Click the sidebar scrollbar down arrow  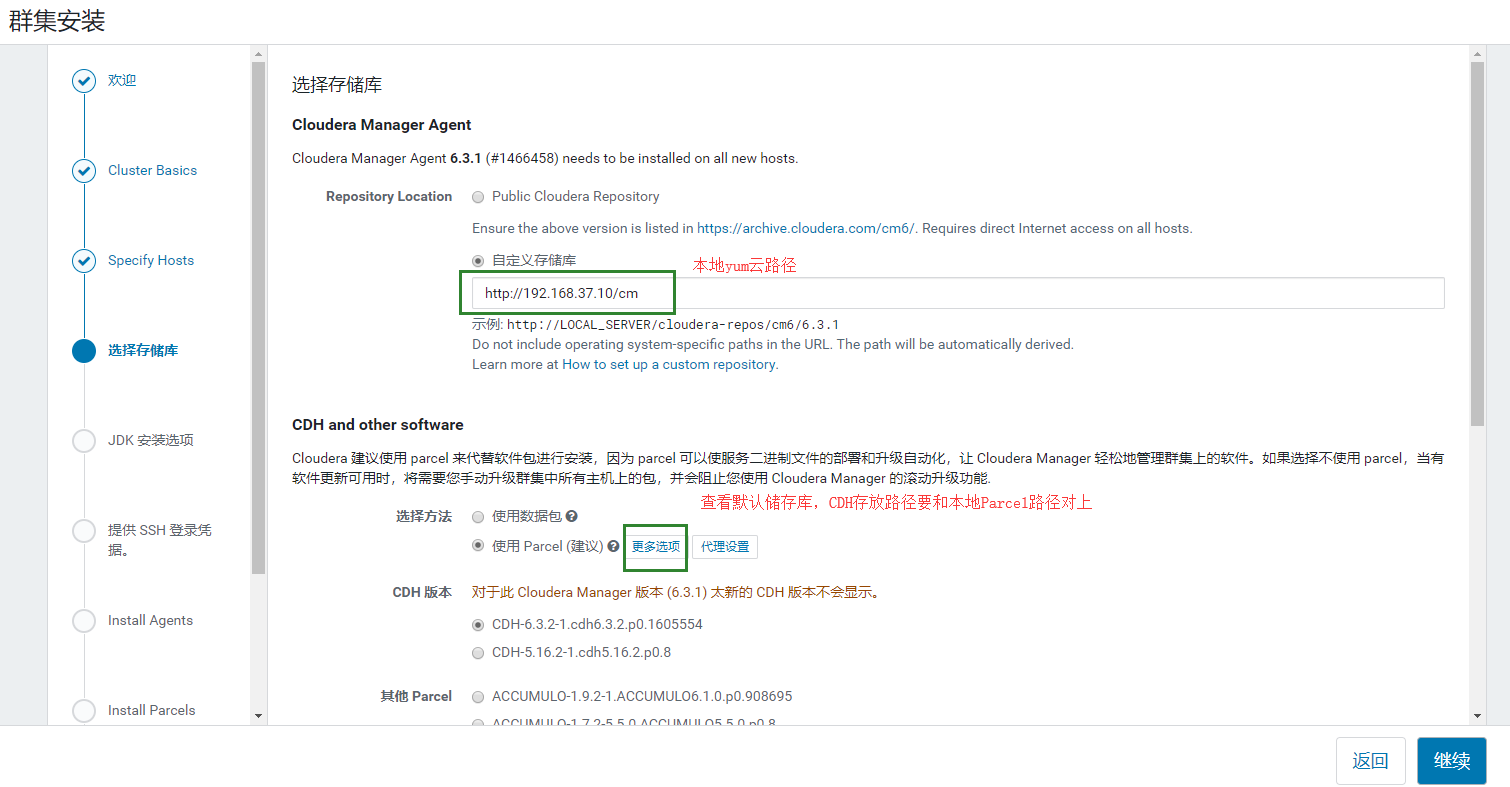click(259, 716)
